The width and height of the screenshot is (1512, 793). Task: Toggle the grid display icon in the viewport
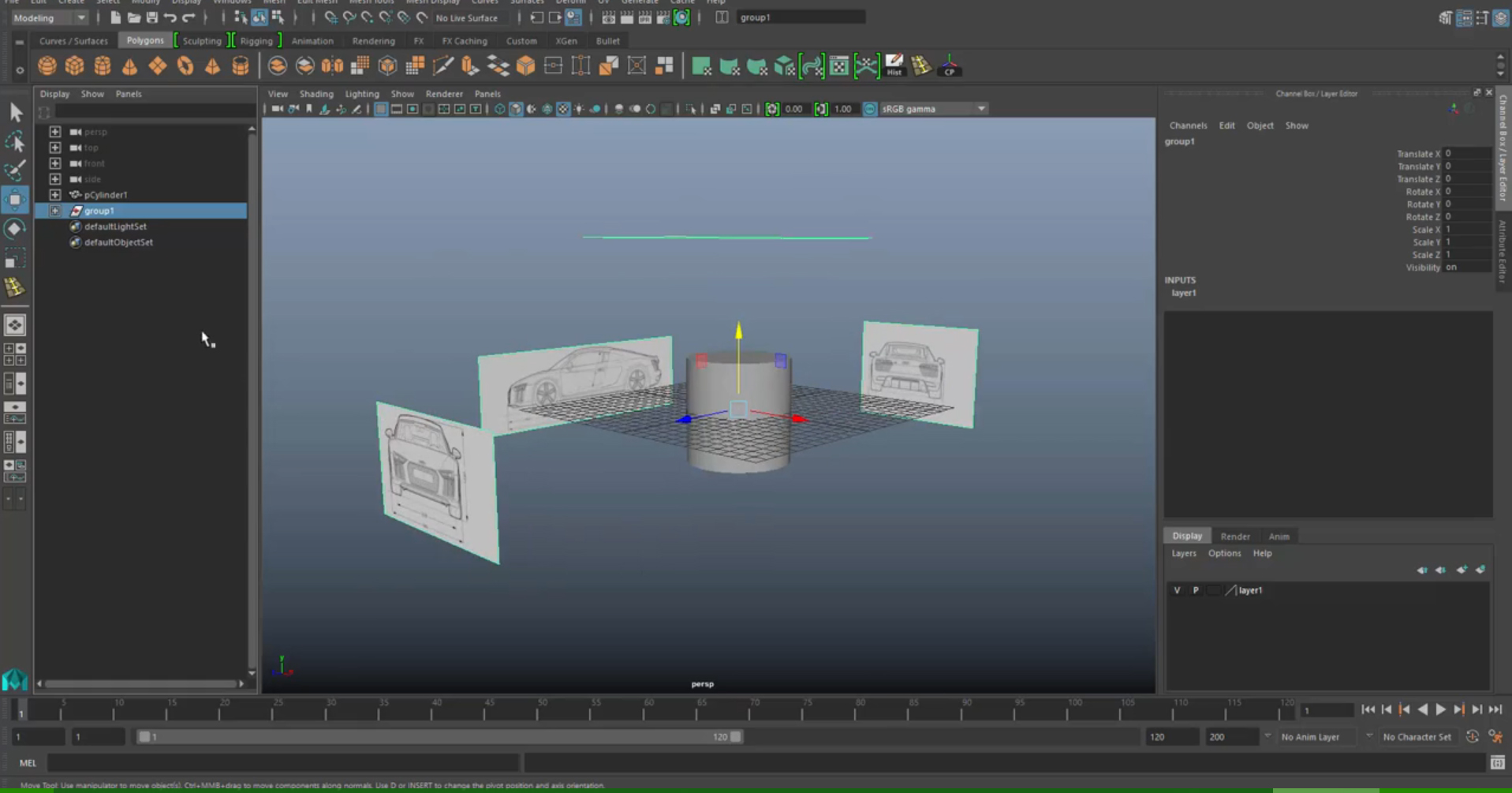click(667, 109)
